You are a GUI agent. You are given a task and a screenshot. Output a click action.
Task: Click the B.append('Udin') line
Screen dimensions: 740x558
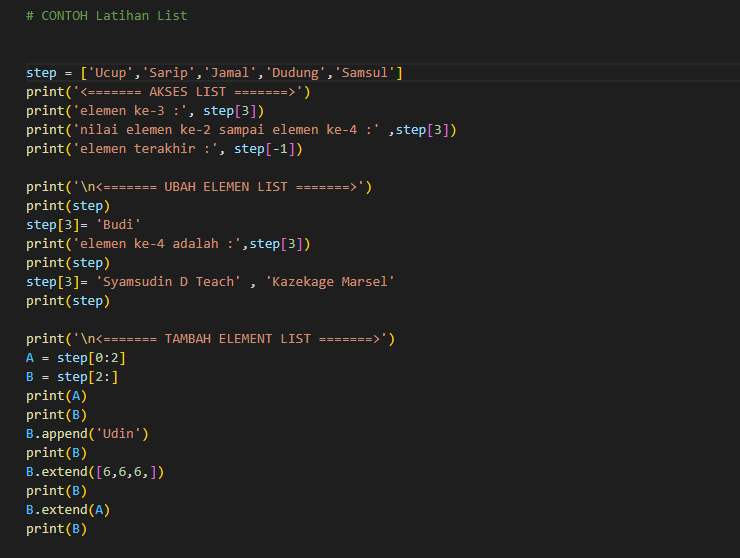(87, 434)
